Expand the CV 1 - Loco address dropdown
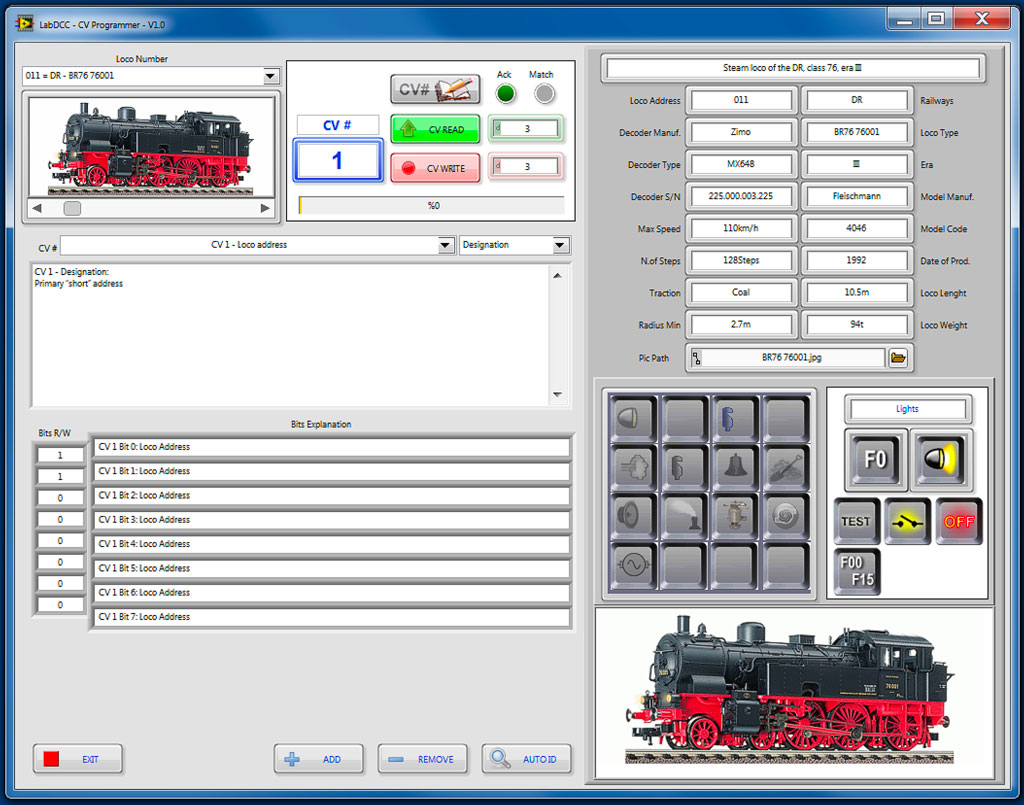This screenshot has width=1024, height=805. (446, 245)
